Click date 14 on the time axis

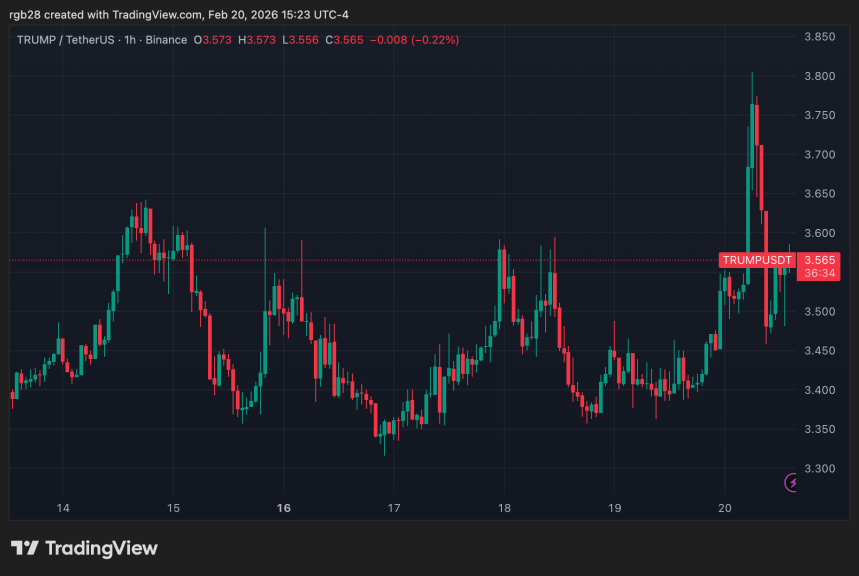[x=63, y=508]
